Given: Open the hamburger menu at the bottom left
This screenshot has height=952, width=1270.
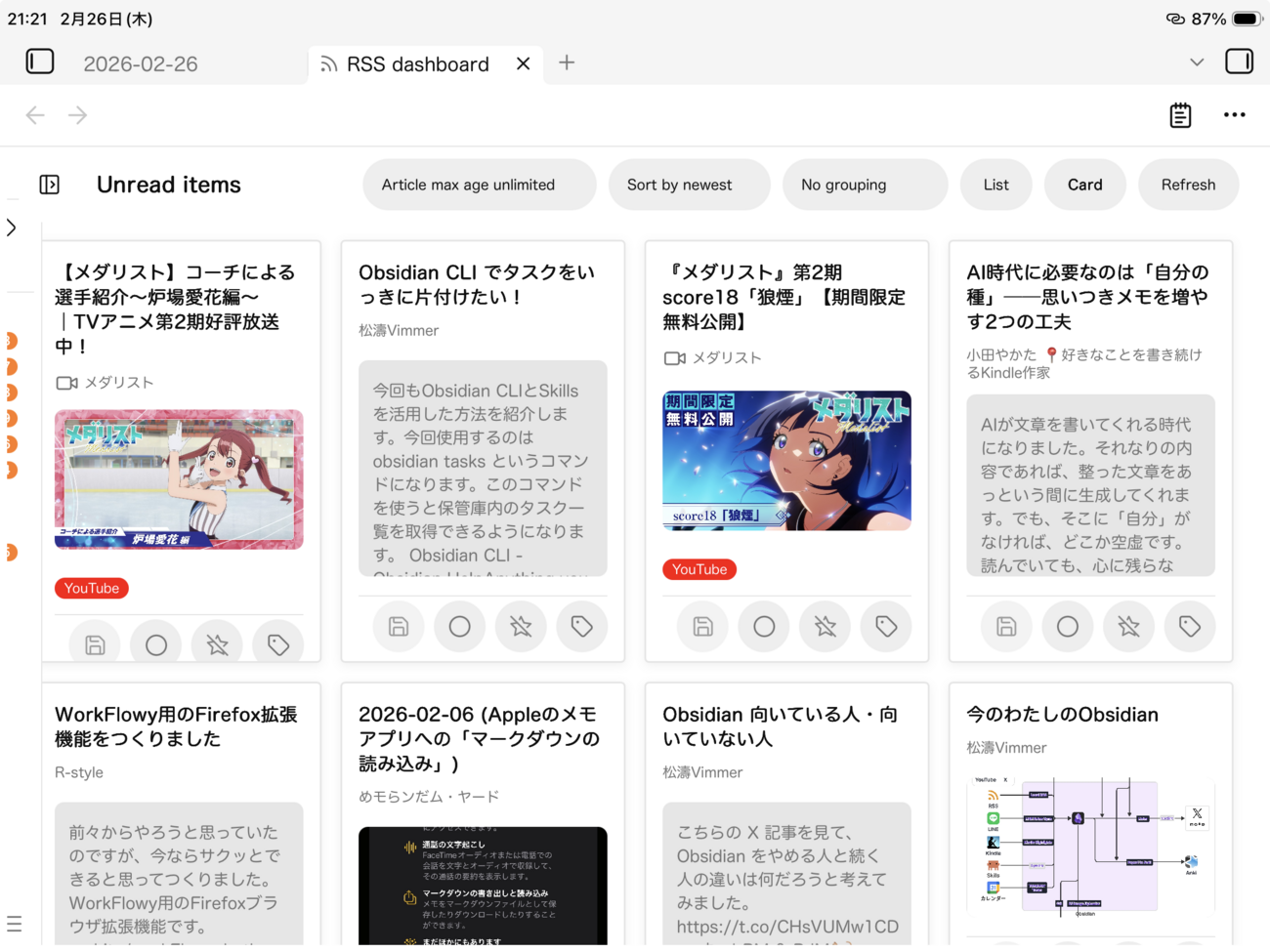Looking at the screenshot, I should [x=14, y=924].
